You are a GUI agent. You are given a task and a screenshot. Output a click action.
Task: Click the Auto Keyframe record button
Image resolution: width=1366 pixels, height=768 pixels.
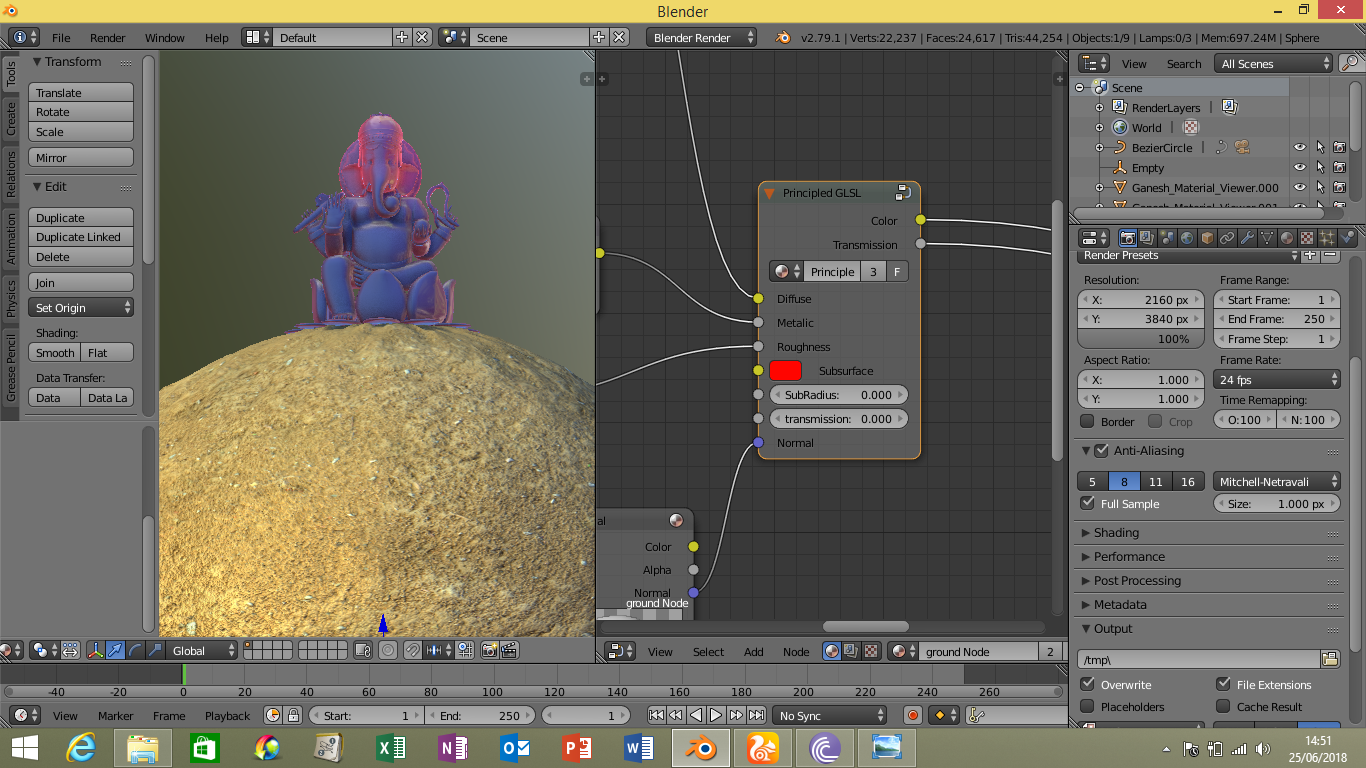coord(912,715)
